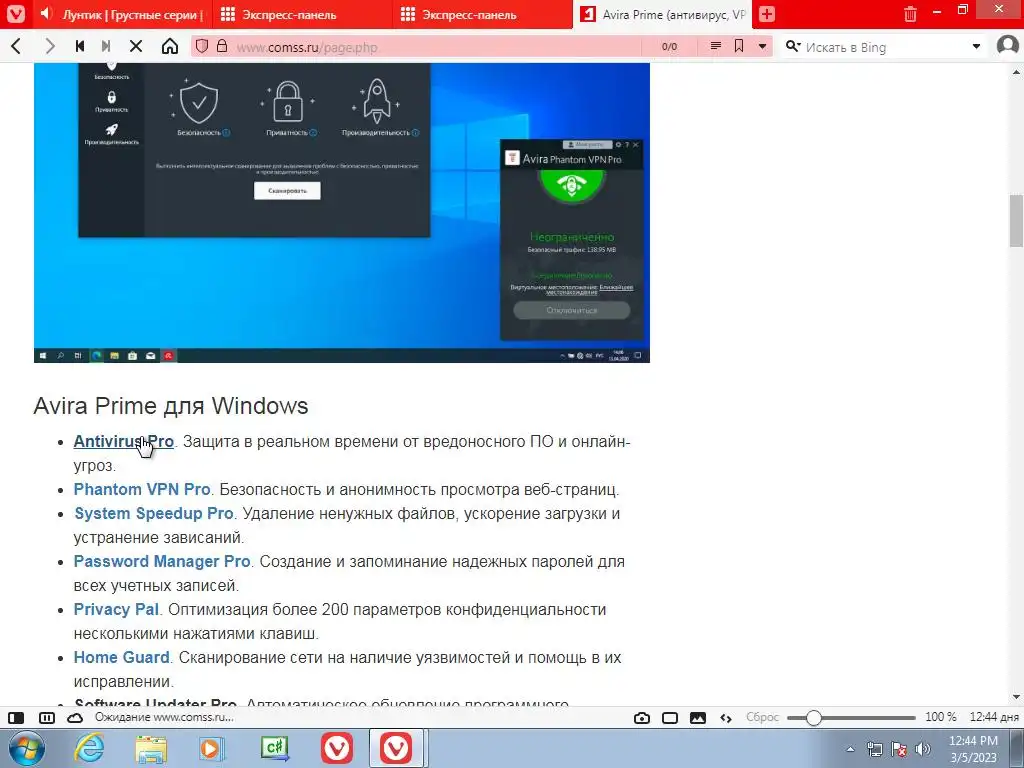Click the page vertical scrollbar thumb
1024x768 pixels.
point(1016,221)
